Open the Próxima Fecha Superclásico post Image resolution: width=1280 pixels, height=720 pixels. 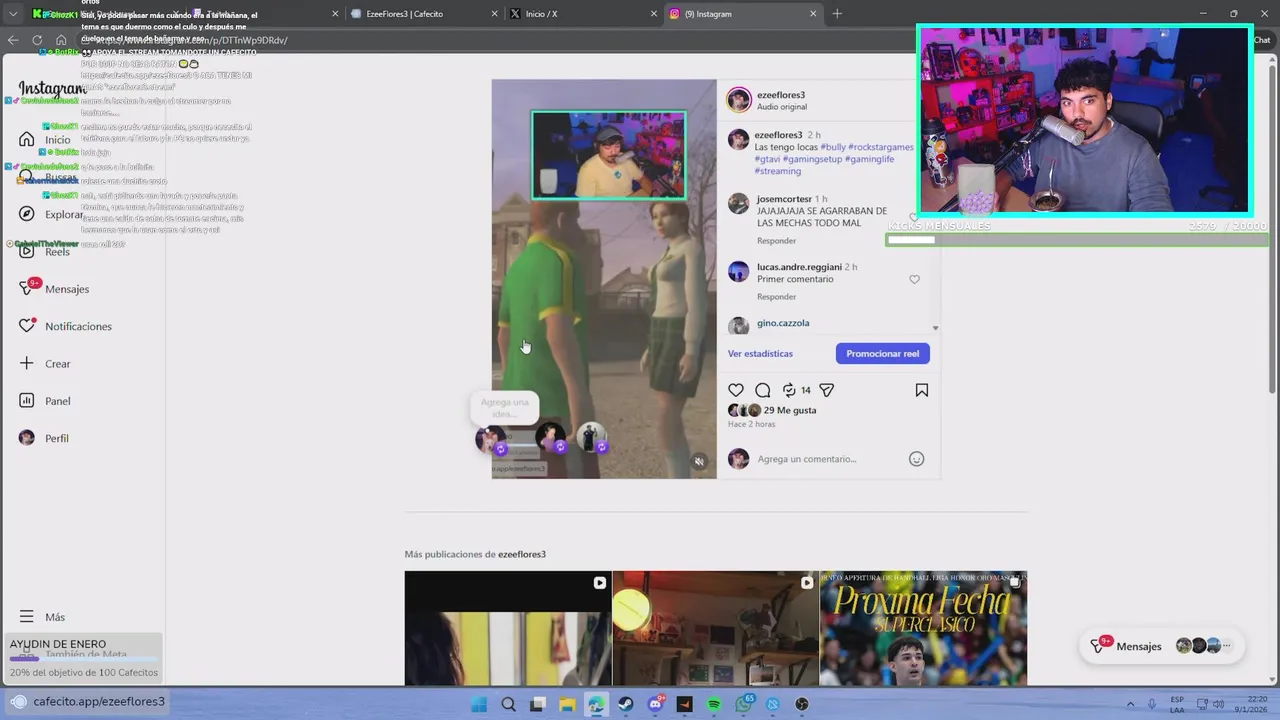point(923,628)
